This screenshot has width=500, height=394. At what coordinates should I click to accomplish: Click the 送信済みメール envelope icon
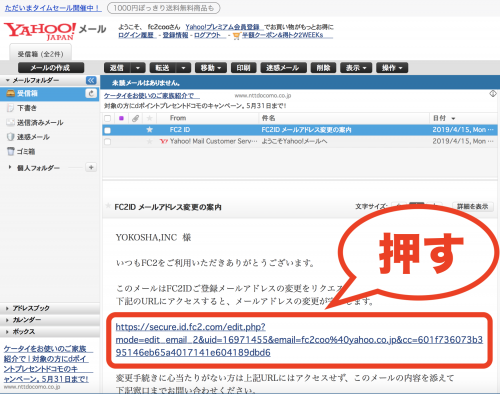click(x=11, y=122)
